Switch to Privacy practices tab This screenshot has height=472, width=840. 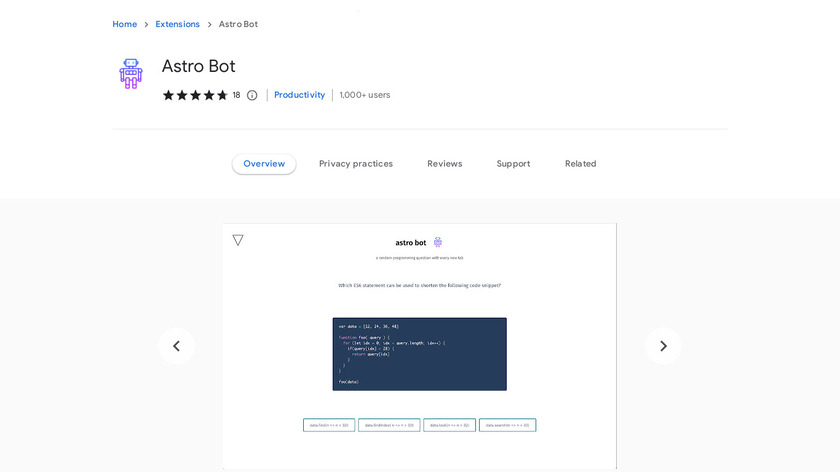(356, 164)
